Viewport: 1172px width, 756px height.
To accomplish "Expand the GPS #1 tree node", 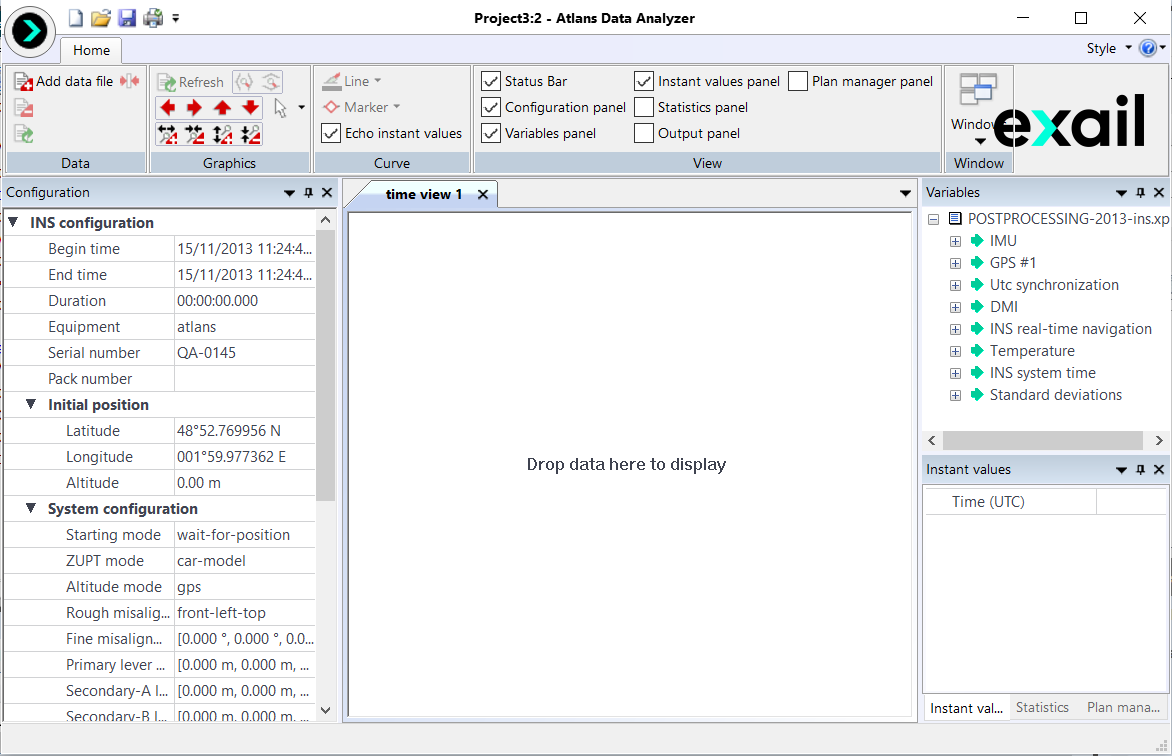I will click(955, 263).
